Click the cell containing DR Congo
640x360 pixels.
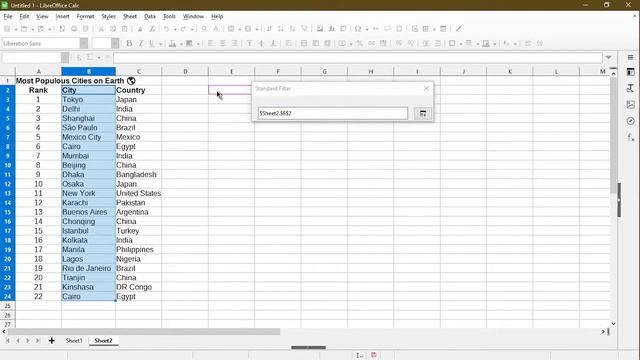coord(138,287)
